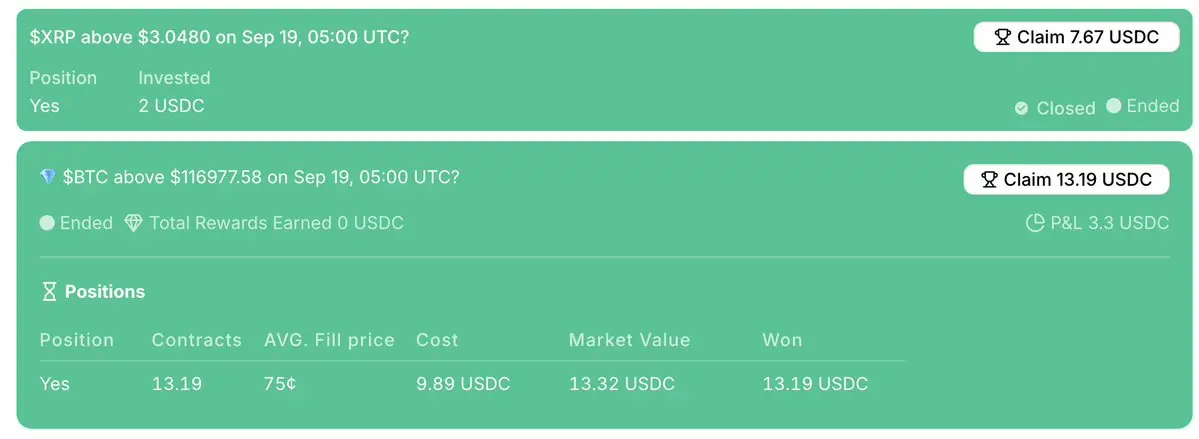The width and height of the screenshot is (1199, 439).
Task: Click the hourglass icon beside Positions
Action: point(49,291)
